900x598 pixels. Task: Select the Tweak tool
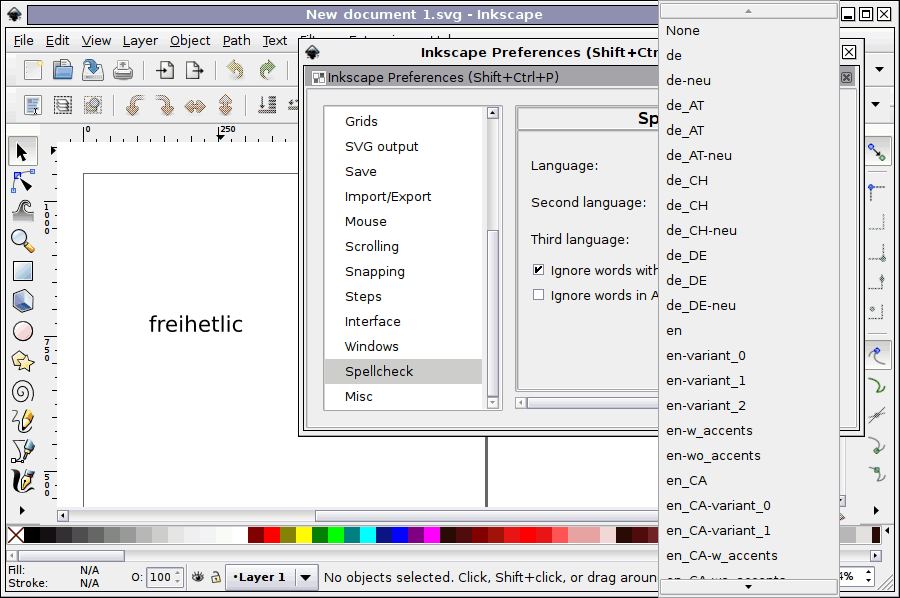pos(22,211)
